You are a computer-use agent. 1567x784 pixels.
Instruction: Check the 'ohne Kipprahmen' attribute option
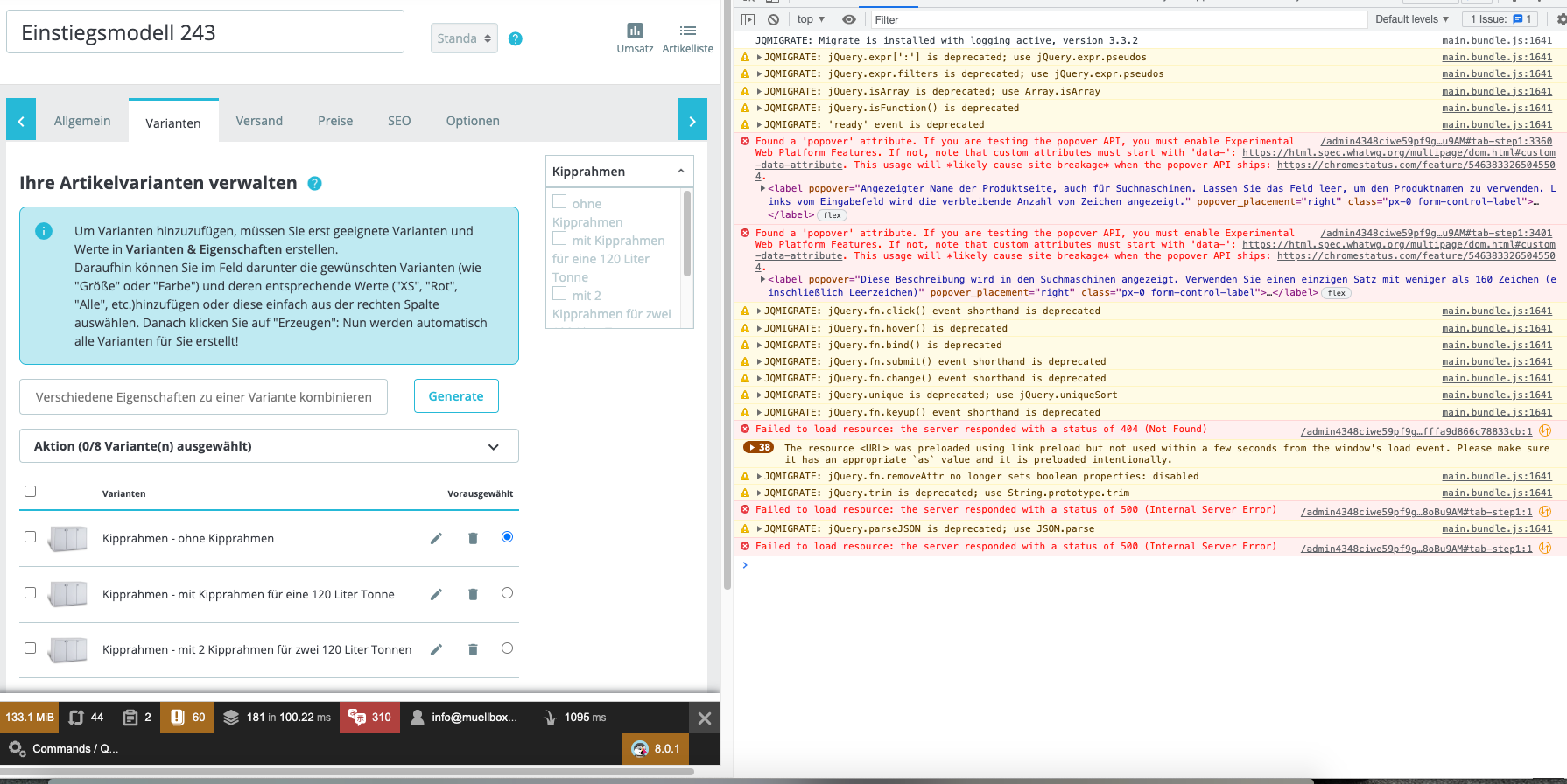pyautogui.click(x=559, y=202)
